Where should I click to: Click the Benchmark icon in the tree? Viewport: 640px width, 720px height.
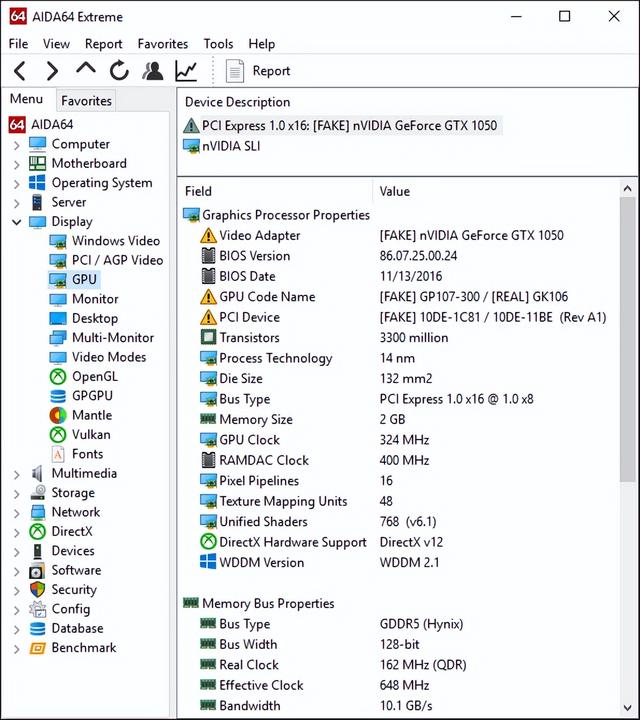pos(37,648)
